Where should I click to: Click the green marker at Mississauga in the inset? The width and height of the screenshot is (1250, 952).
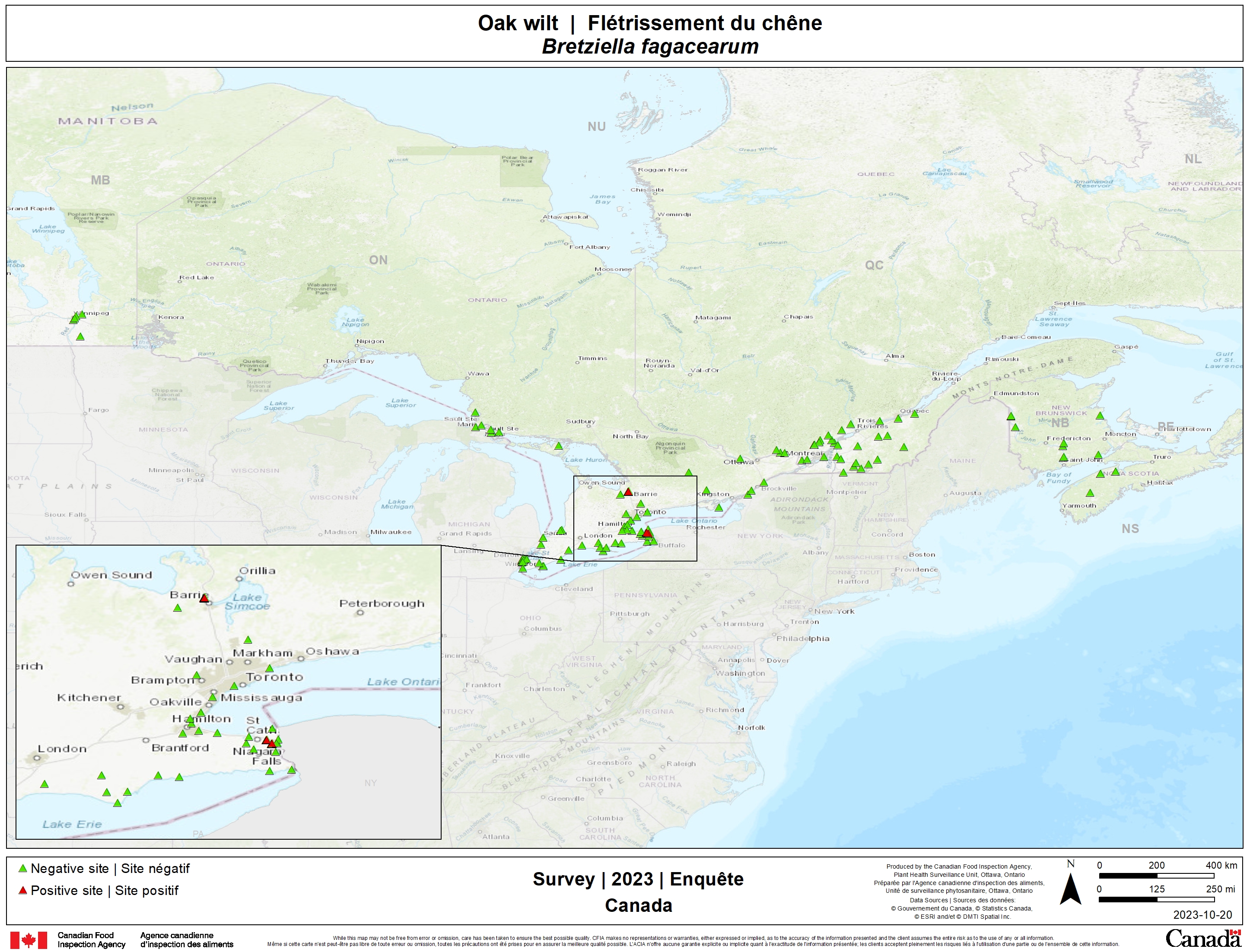click(213, 697)
